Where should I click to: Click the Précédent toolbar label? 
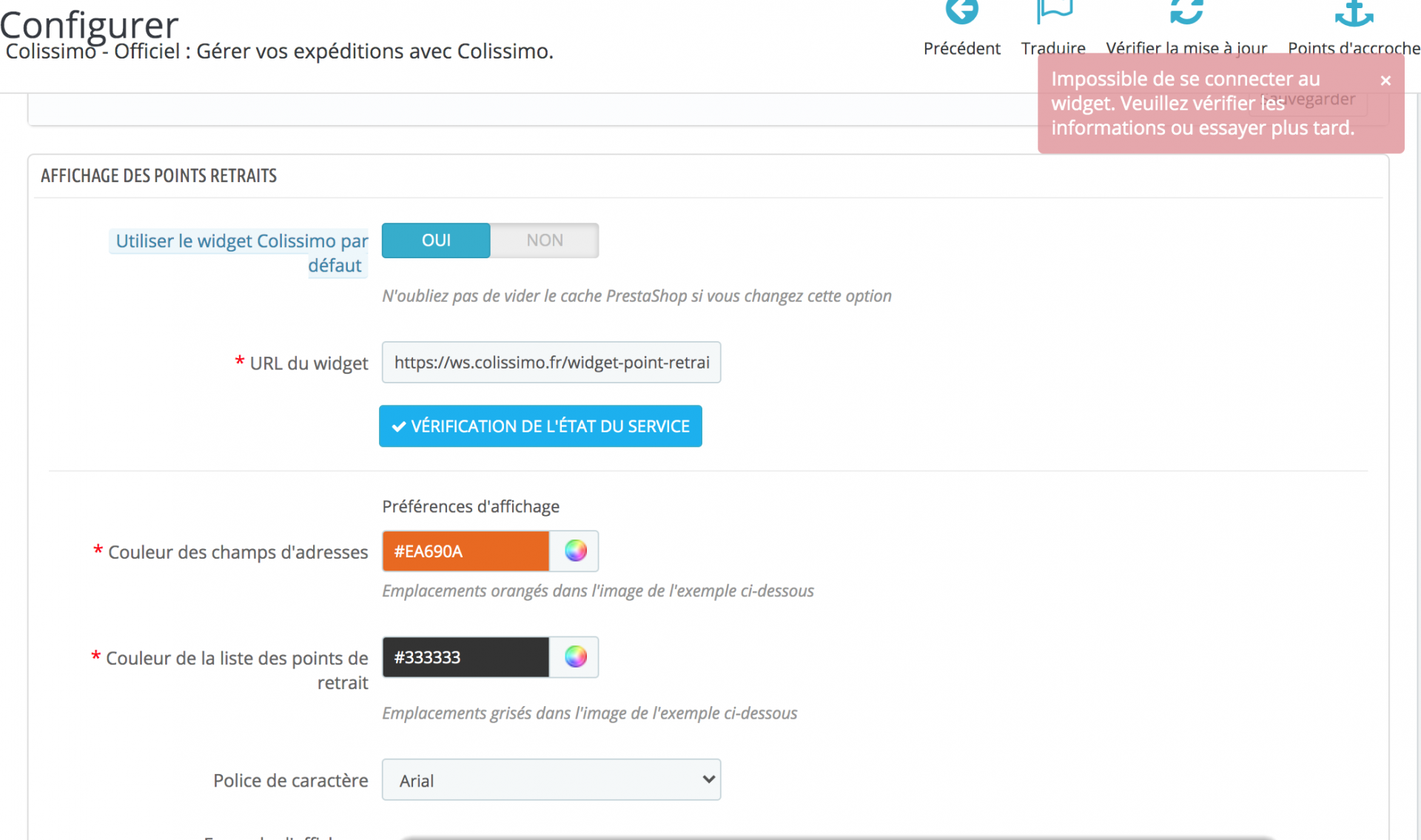[961, 49]
